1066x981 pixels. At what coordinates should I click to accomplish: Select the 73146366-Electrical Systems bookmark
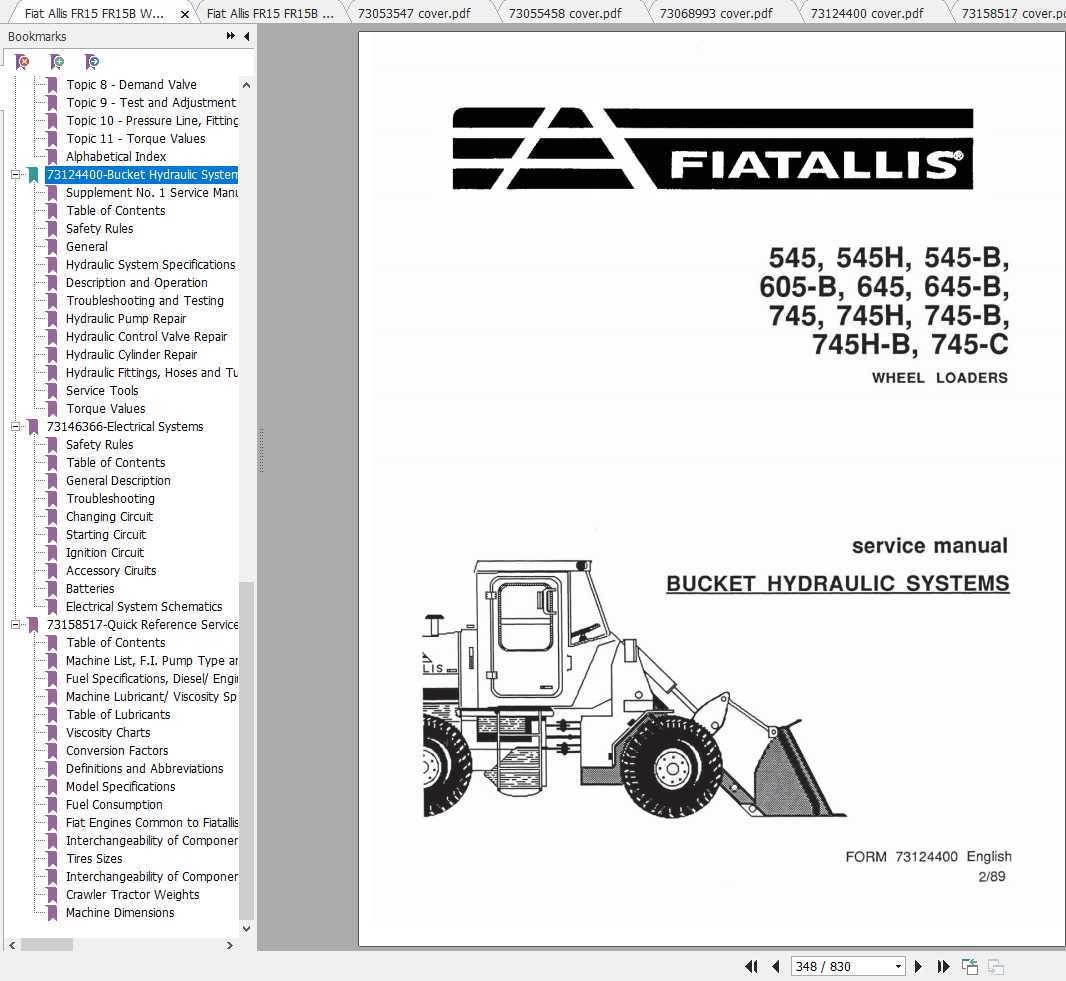(124, 427)
